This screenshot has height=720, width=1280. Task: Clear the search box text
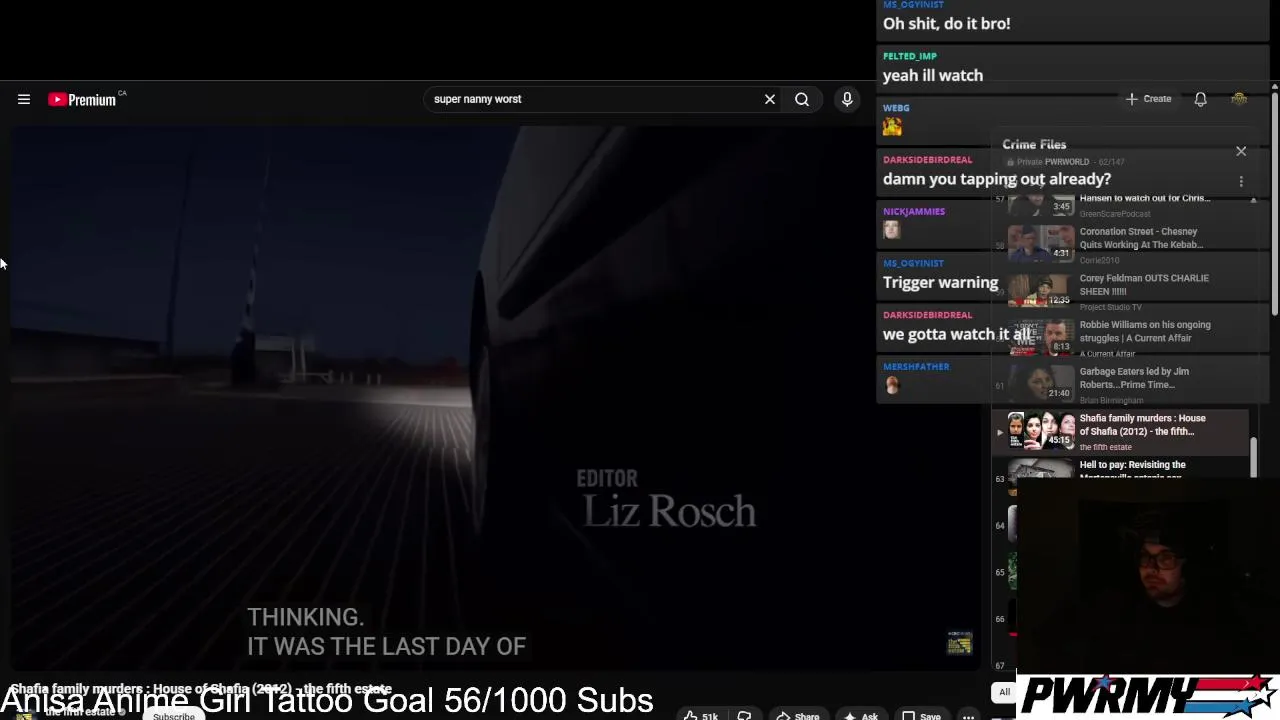pyautogui.click(x=770, y=99)
